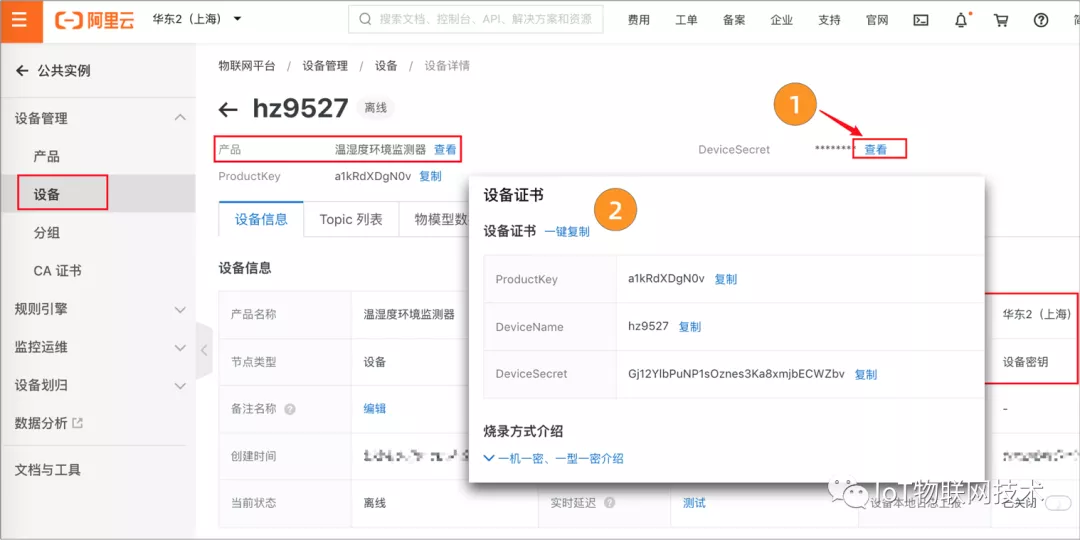Collapse the sidebar with the handle arrow
The width and height of the screenshot is (1080, 540).
coord(204,350)
